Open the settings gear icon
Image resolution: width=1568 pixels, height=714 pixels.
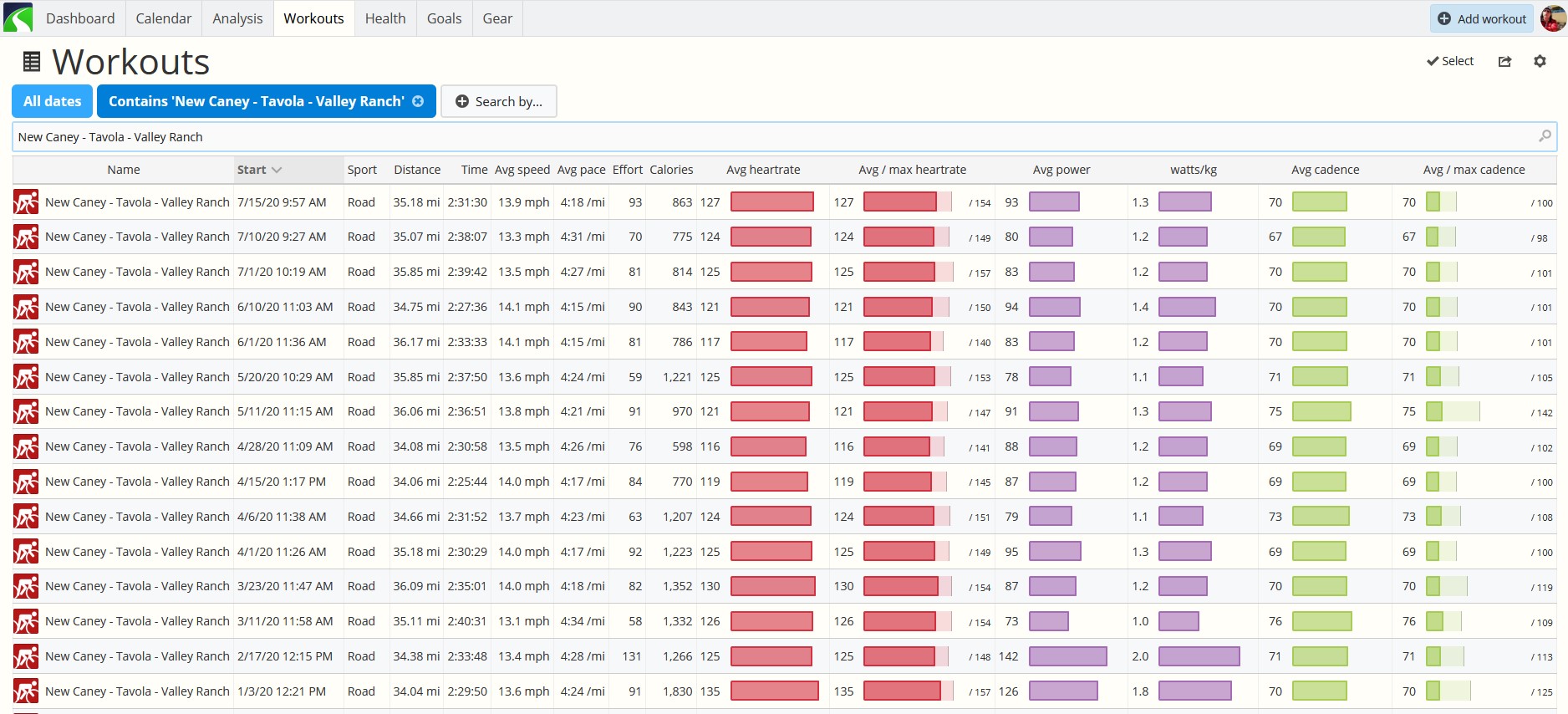pyautogui.click(x=1540, y=61)
